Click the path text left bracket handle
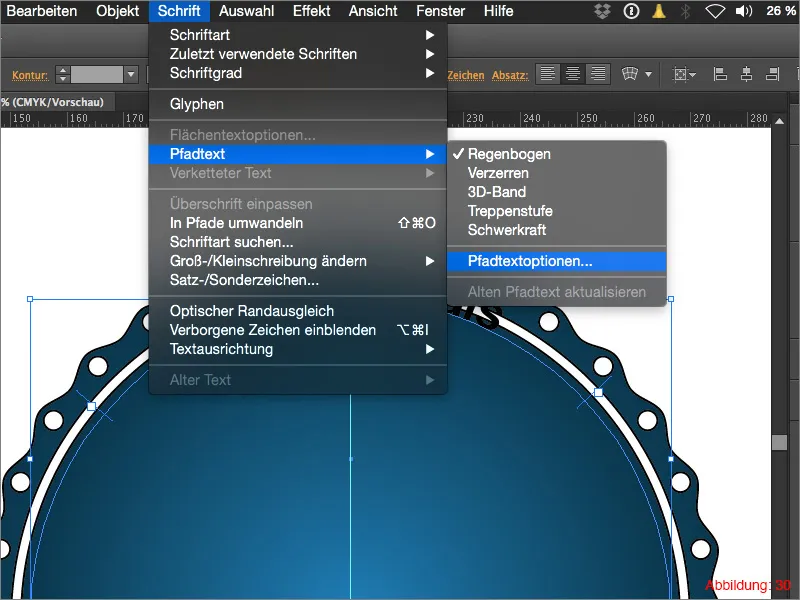The height and width of the screenshot is (600, 800). pos(91,406)
